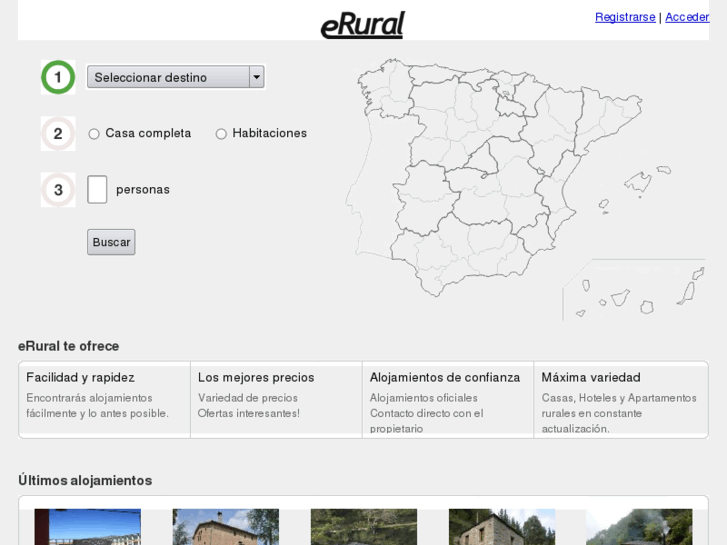This screenshot has width=727, height=545.
Task: Open fifth lodging thumbnail with misty trees
Action: [x=639, y=527]
